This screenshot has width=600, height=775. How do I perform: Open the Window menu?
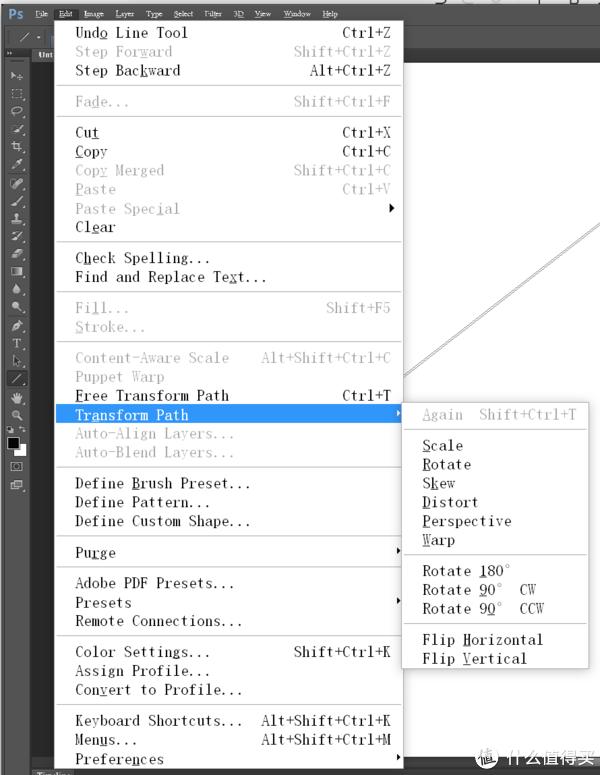tap(297, 14)
